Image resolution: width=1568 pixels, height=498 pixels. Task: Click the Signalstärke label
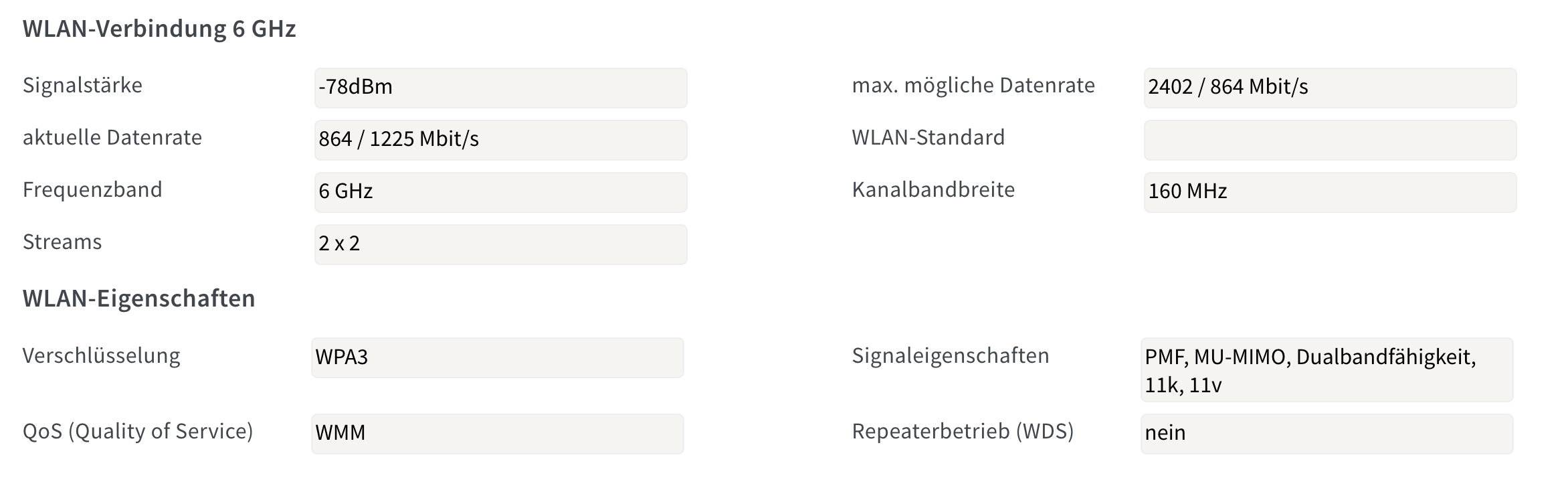[x=82, y=86]
